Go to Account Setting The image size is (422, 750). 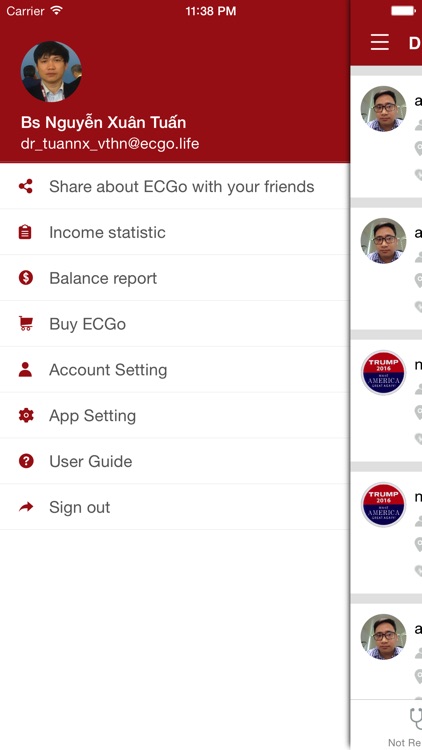pyautogui.click(x=175, y=370)
